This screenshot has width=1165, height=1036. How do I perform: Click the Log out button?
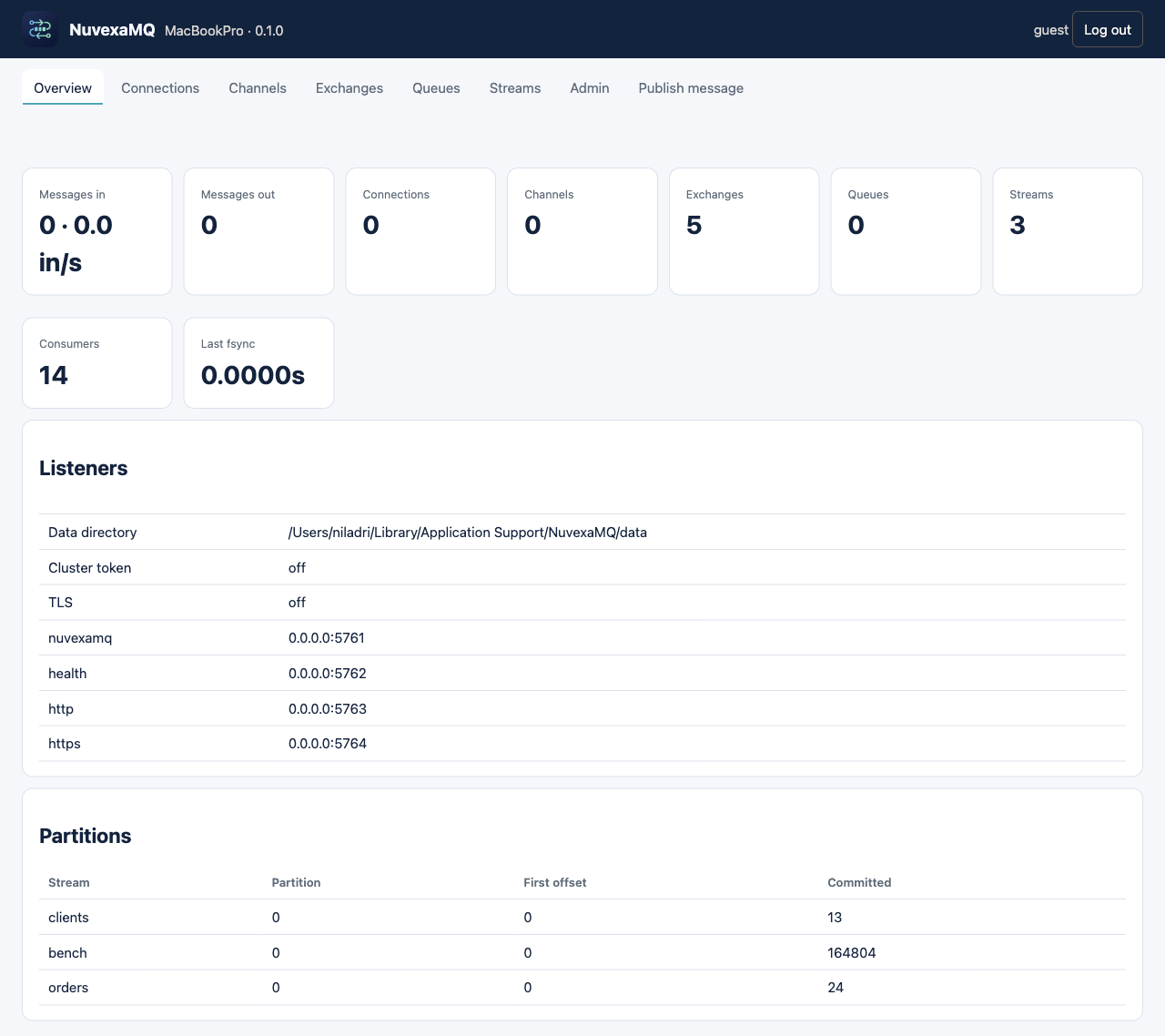tap(1108, 30)
